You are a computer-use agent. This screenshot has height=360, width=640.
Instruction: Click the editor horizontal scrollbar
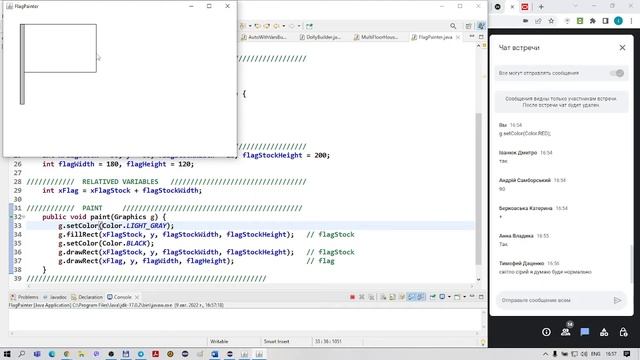click(x=249, y=287)
